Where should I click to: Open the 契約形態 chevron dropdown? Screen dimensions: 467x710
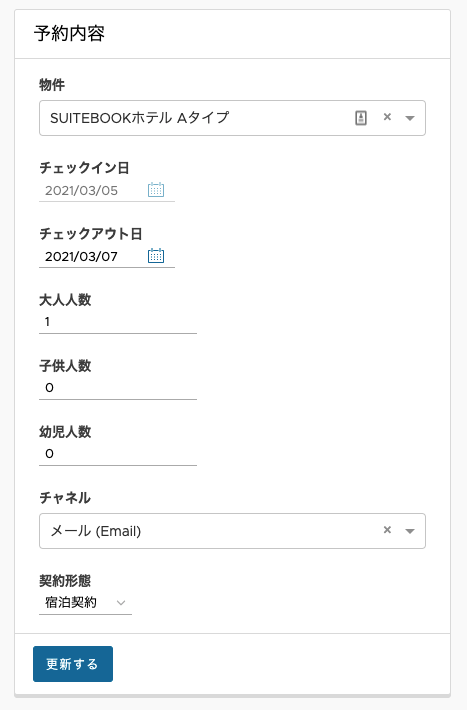(120, 603)
